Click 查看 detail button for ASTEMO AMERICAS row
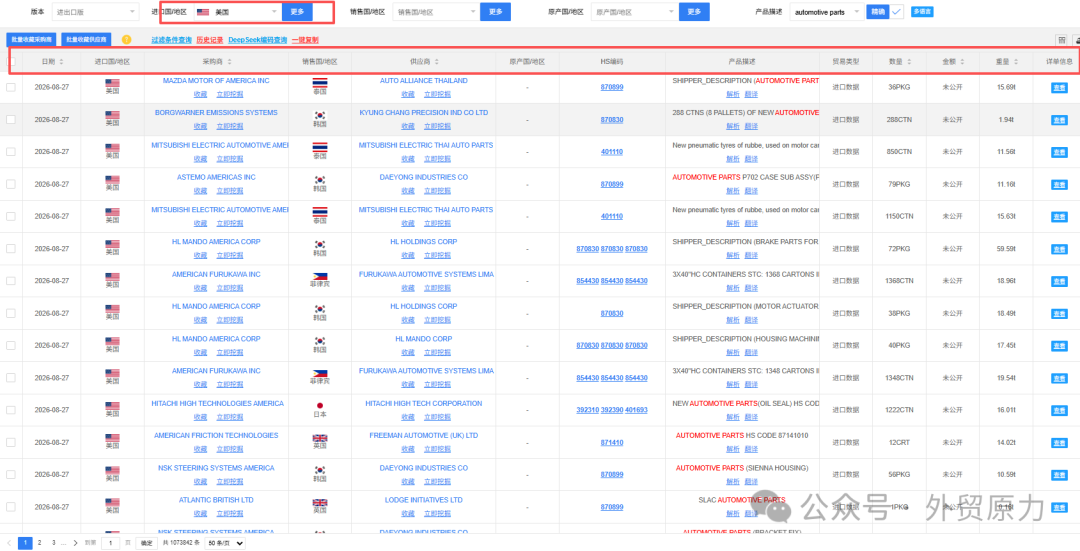This screenshot has height=551, width=1080. point(1058,185)
